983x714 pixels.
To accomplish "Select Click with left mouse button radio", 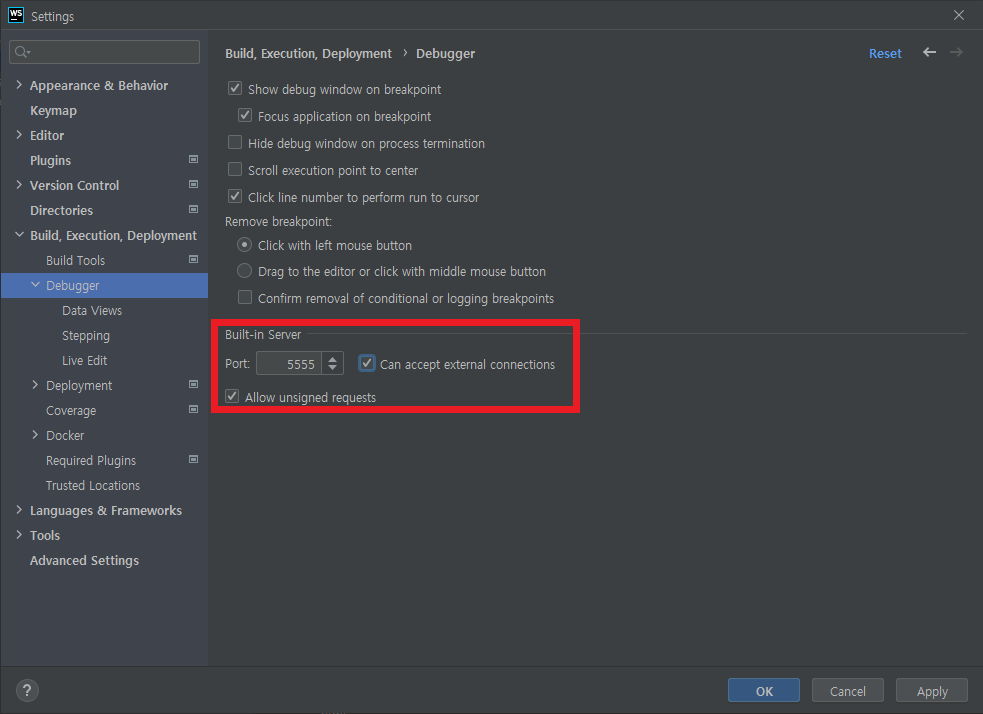I will (244, 244).
